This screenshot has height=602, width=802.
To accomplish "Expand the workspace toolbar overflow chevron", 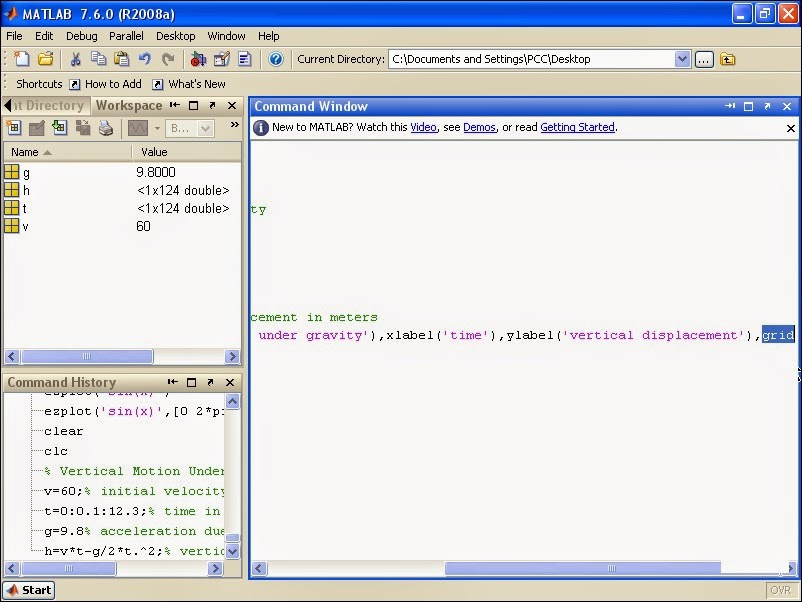I will (x=235, y=126).
